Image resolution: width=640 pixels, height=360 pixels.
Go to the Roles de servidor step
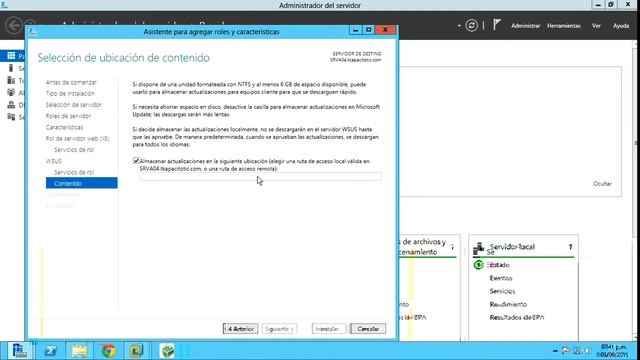point(68,116)
